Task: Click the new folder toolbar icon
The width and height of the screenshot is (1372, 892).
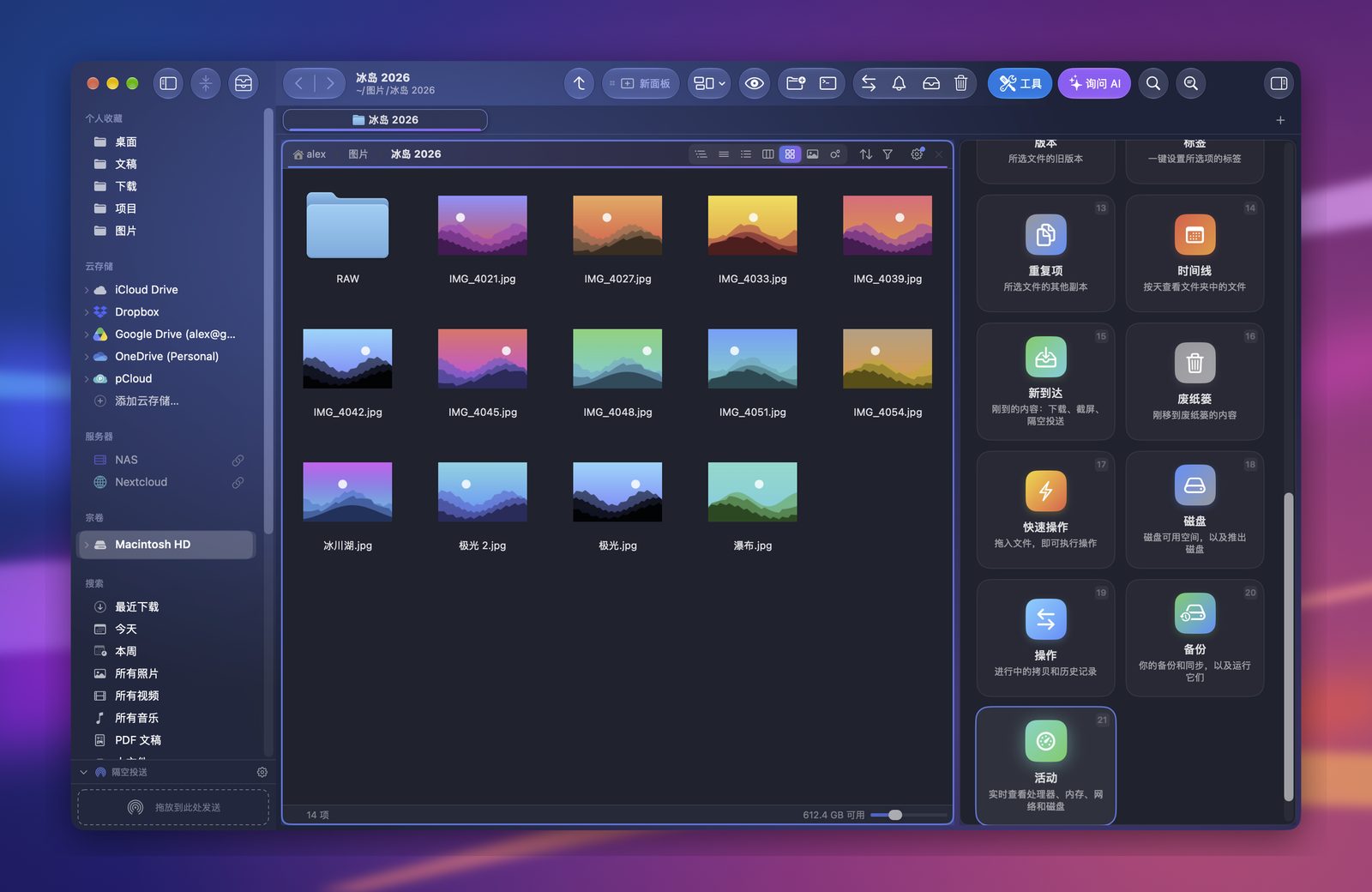Action: click(x=796, y=83)
